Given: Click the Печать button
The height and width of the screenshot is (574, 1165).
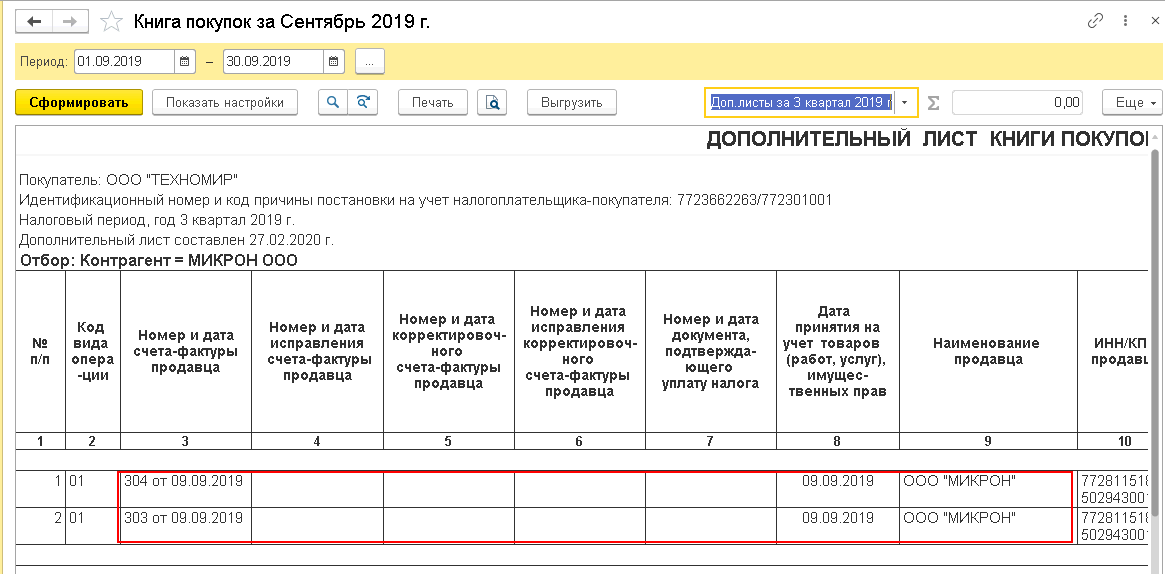Looking at the screenshot, I should 433,102.
